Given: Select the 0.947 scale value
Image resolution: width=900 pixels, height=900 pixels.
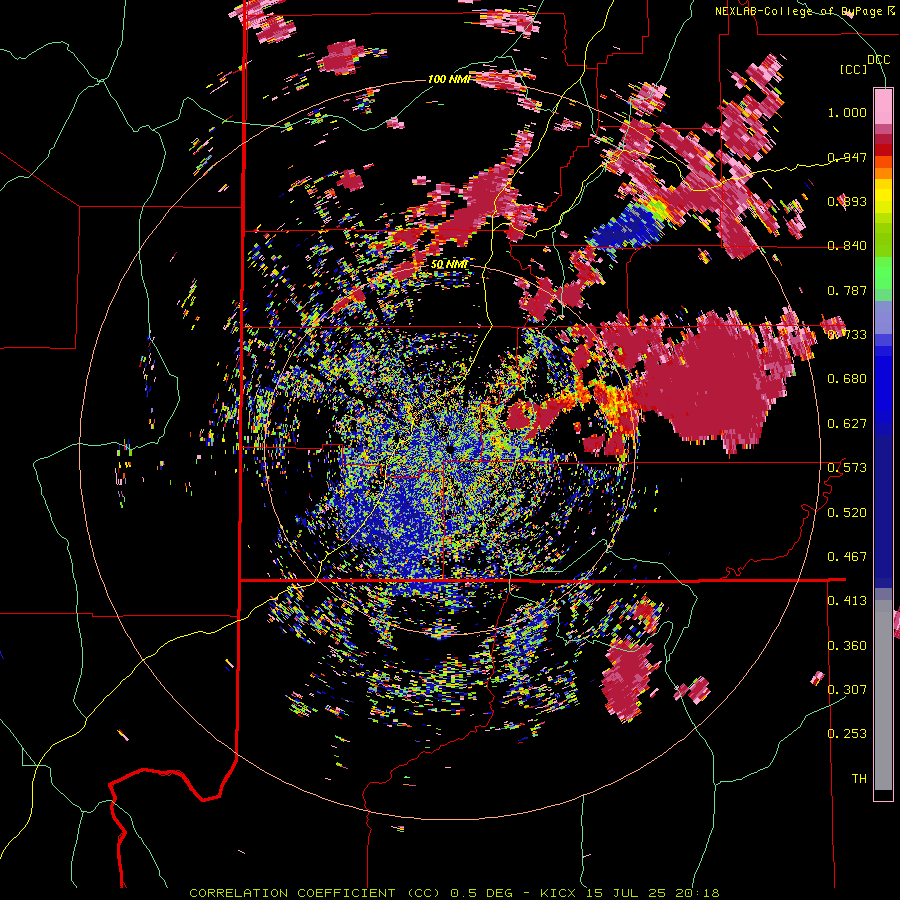Looking at the screenshot, I should tap(847, 157).
